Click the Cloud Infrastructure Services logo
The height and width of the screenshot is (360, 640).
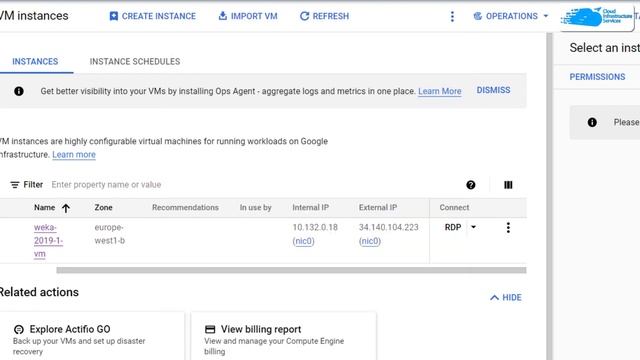tap(598, 17)
